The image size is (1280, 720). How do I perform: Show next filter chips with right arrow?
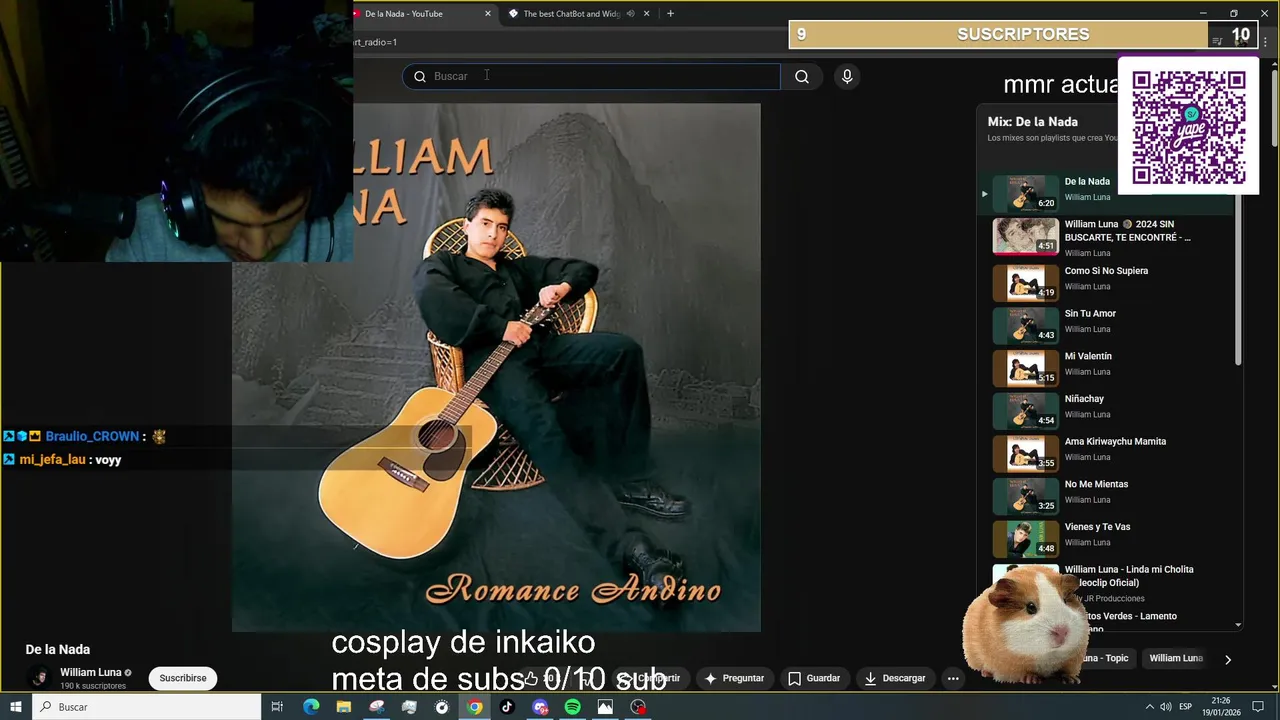[1228, 659]
